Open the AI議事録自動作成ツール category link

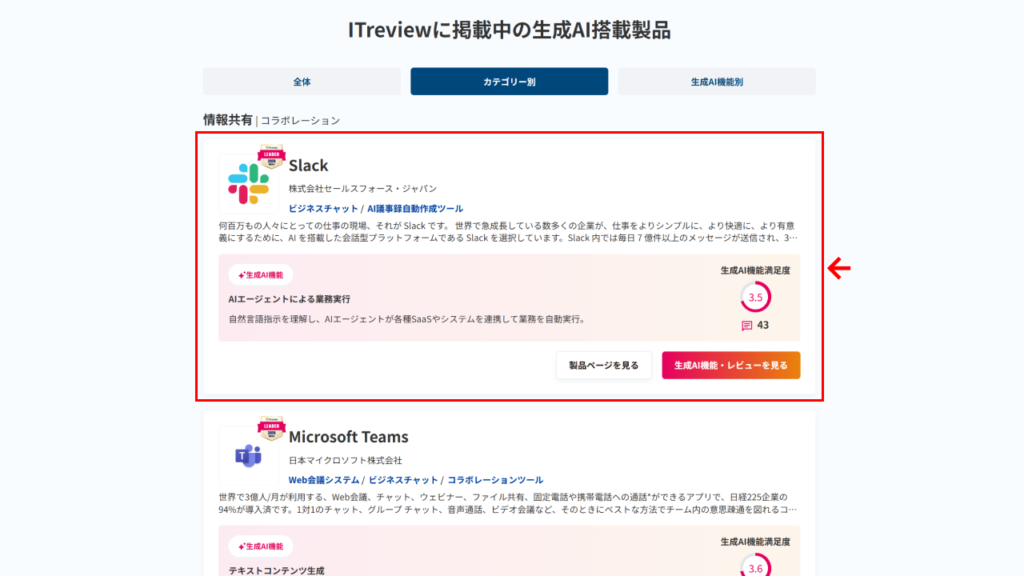tap(415, 208)
